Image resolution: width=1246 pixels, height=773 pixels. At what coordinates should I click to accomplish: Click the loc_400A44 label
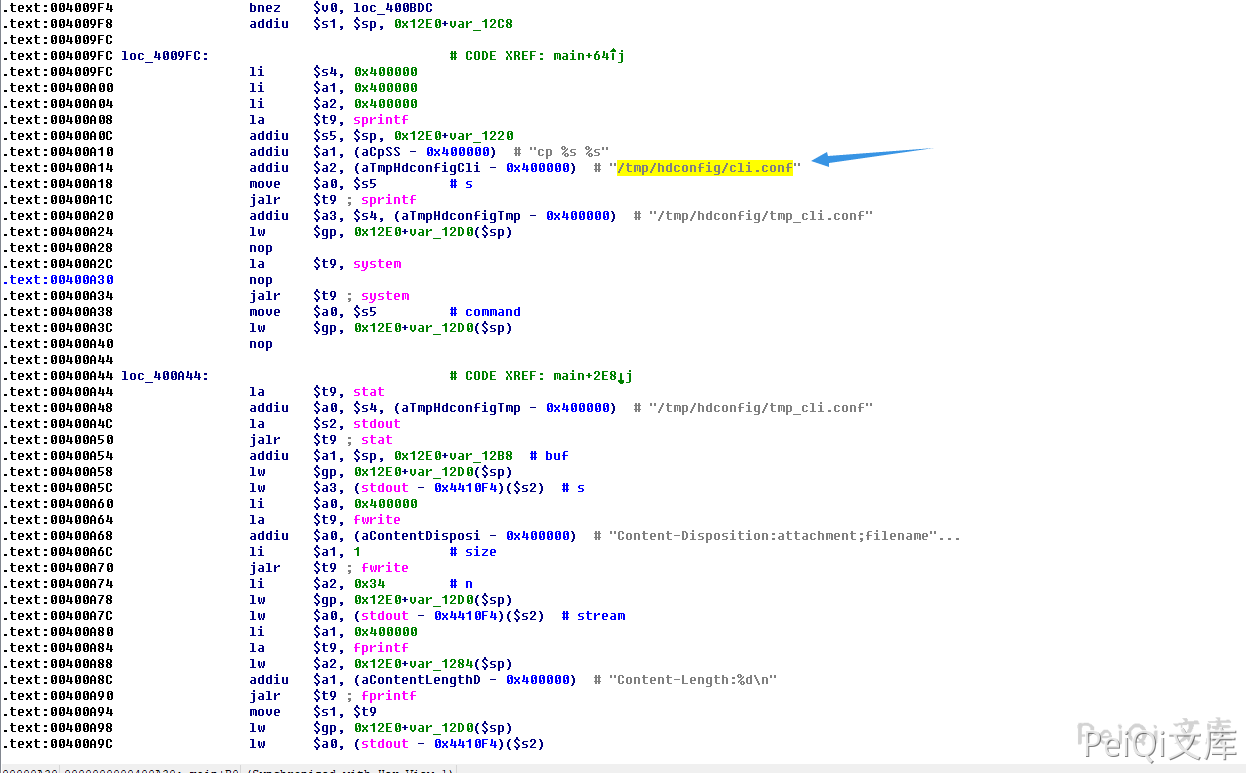point(164,376)
